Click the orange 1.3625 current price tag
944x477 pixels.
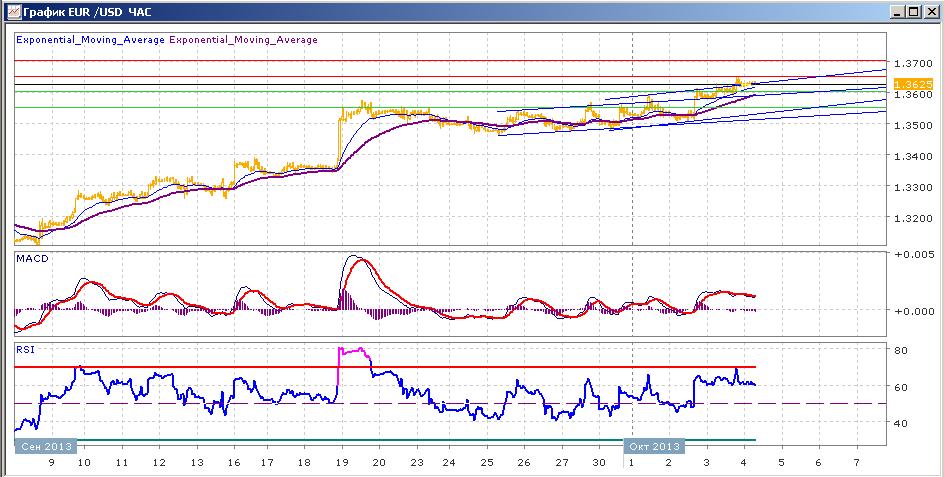tap(913, 84)
